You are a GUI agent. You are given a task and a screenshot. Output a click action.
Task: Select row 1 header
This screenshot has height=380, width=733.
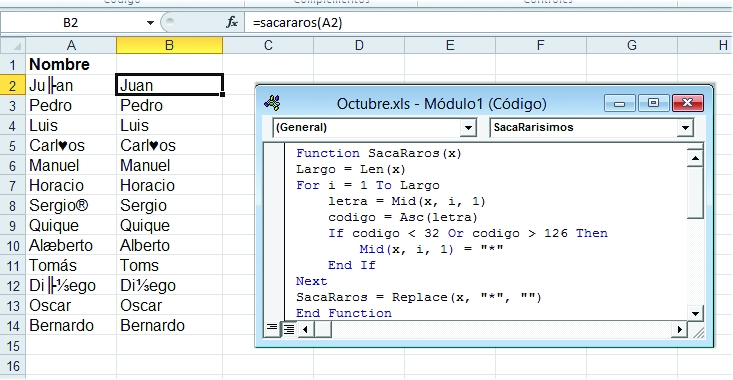13,65
